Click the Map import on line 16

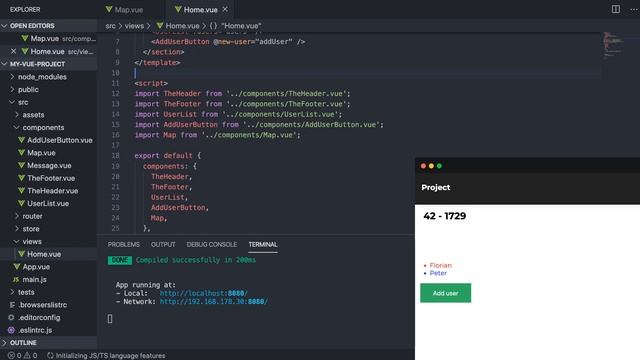click(x=218, y=135)
